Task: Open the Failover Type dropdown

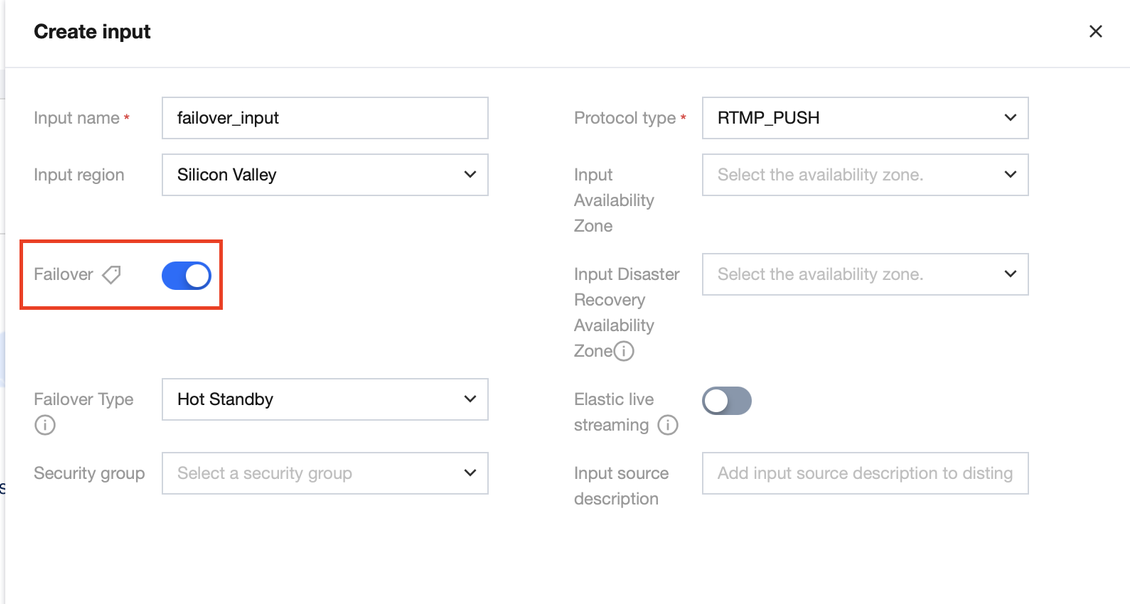Action: (325, 399)
